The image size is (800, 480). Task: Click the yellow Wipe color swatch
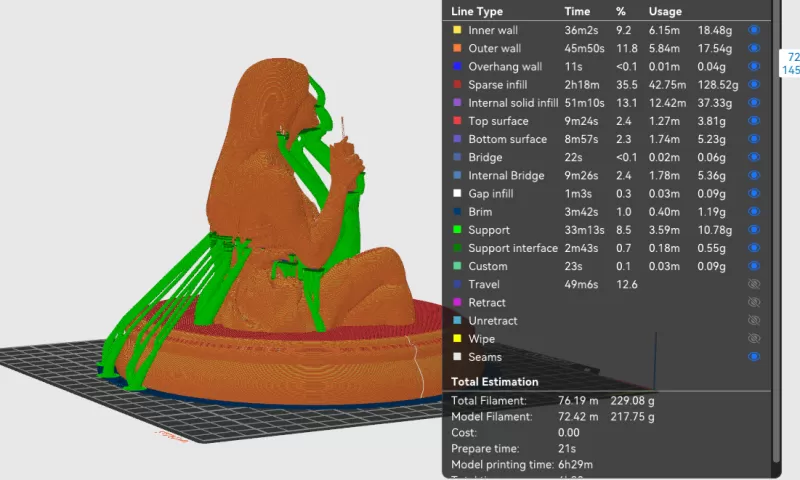(457, 338)
